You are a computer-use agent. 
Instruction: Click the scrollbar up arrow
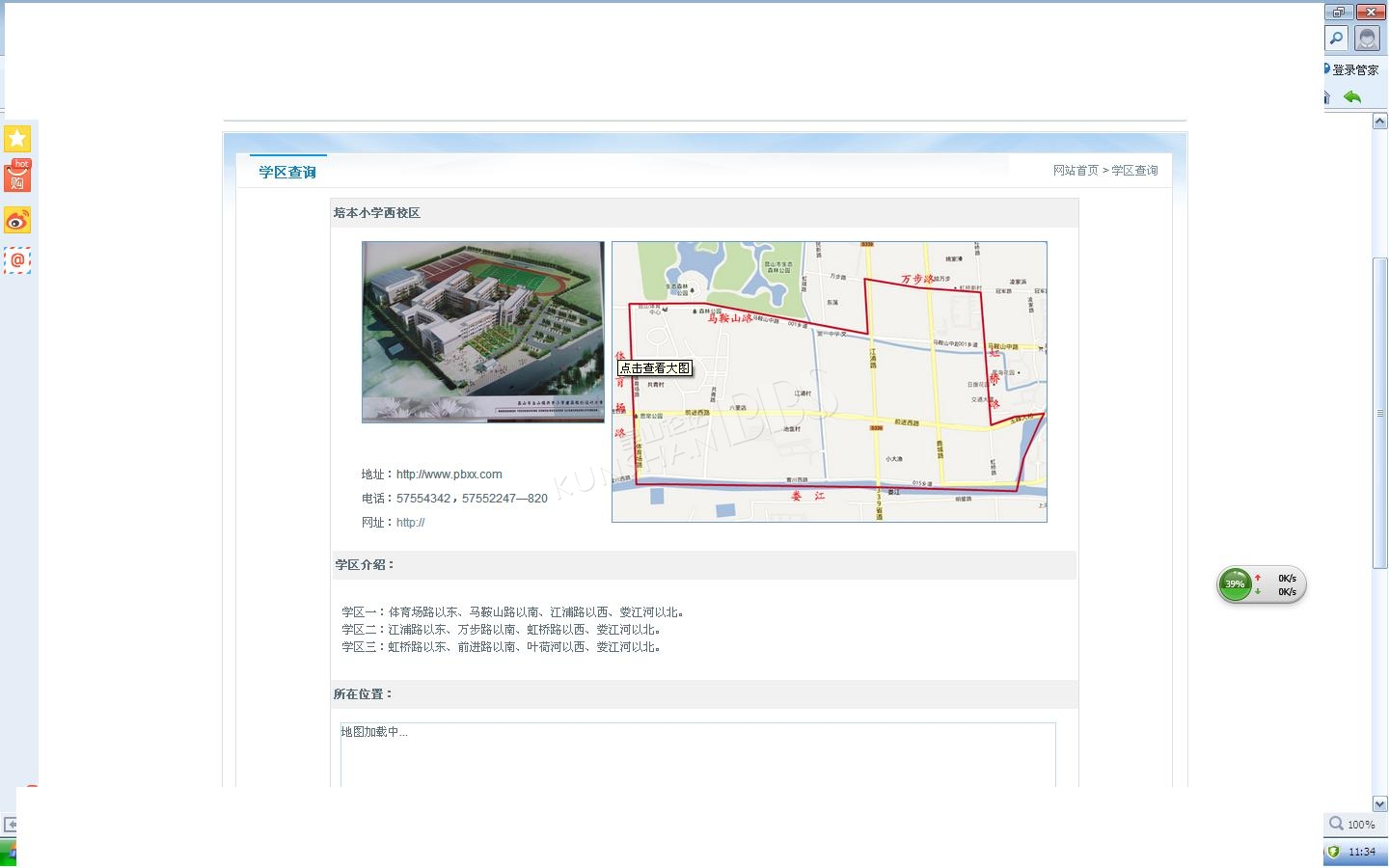(x=1379, y=122)
